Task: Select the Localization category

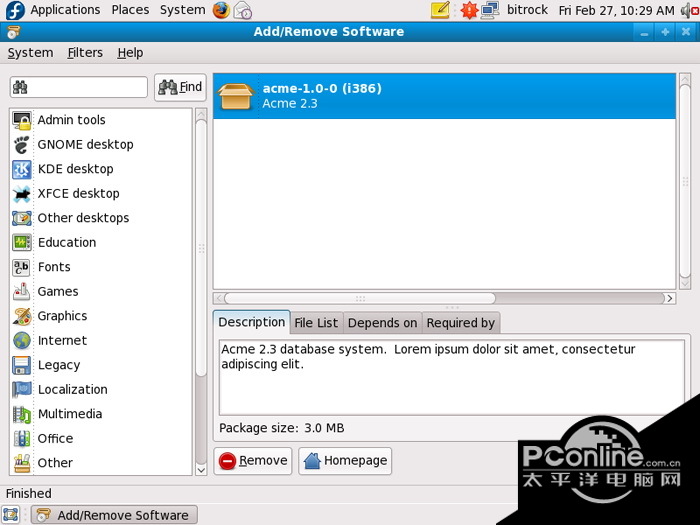Action: click(101, 389)
